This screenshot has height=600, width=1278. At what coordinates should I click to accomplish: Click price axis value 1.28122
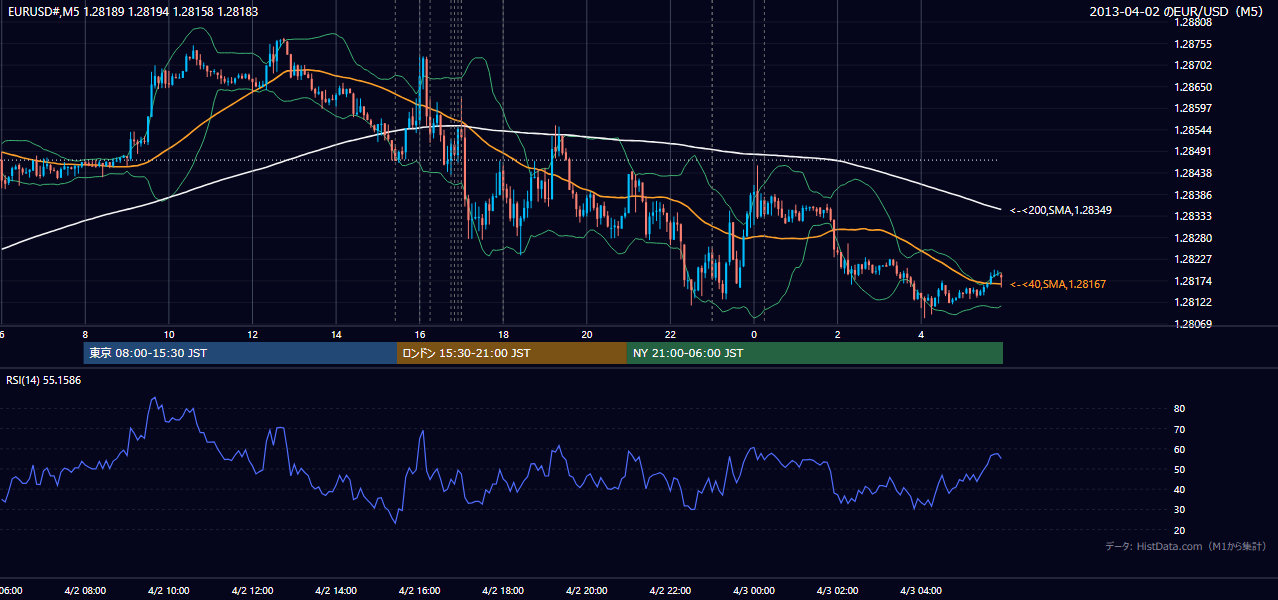click(x=1194, y=302)
